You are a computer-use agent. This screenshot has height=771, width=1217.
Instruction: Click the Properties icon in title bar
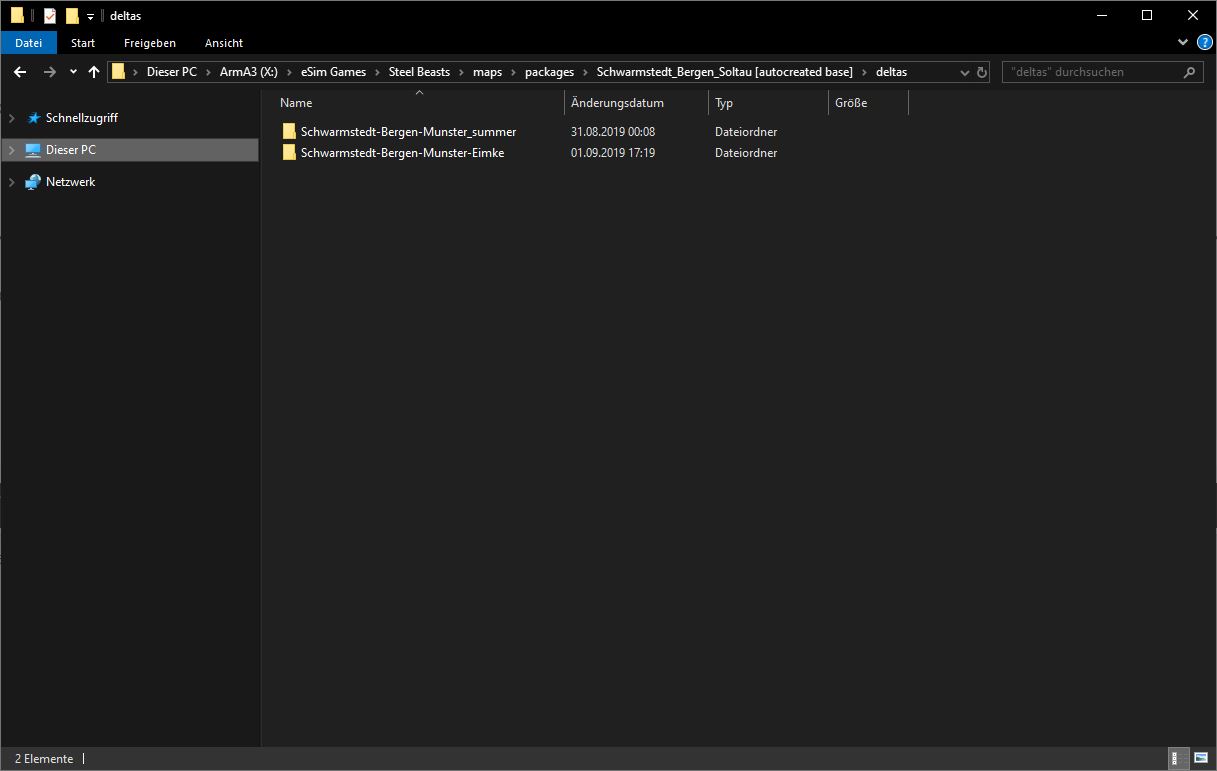tap(50, 16)
